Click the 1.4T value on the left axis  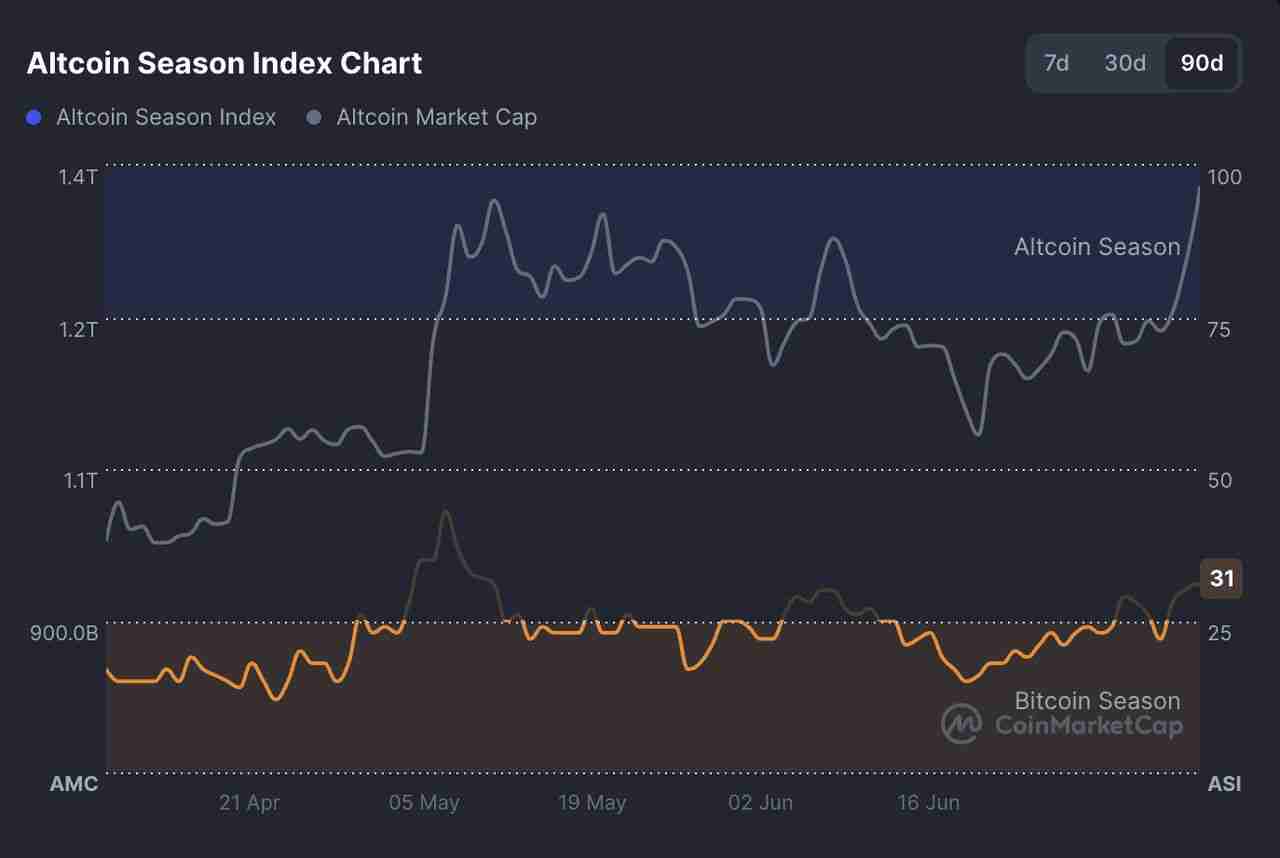[77, 176]
